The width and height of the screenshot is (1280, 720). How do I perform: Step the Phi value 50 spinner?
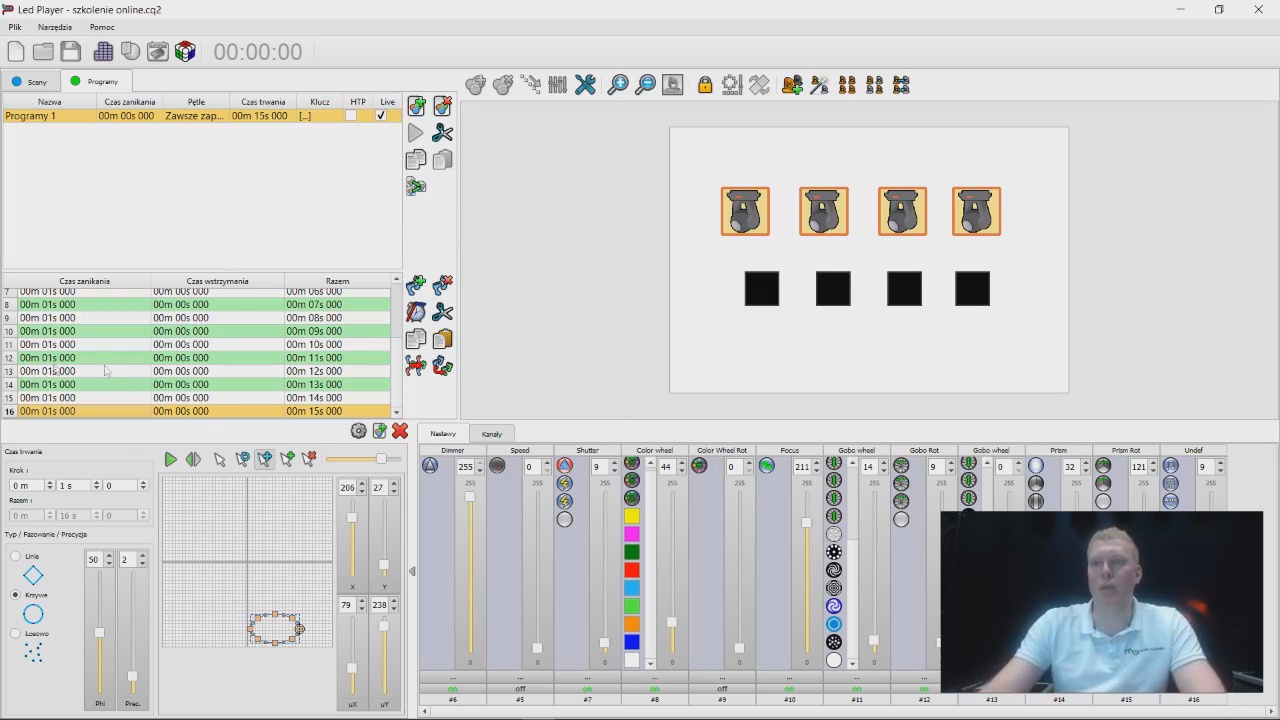(108, 560)
